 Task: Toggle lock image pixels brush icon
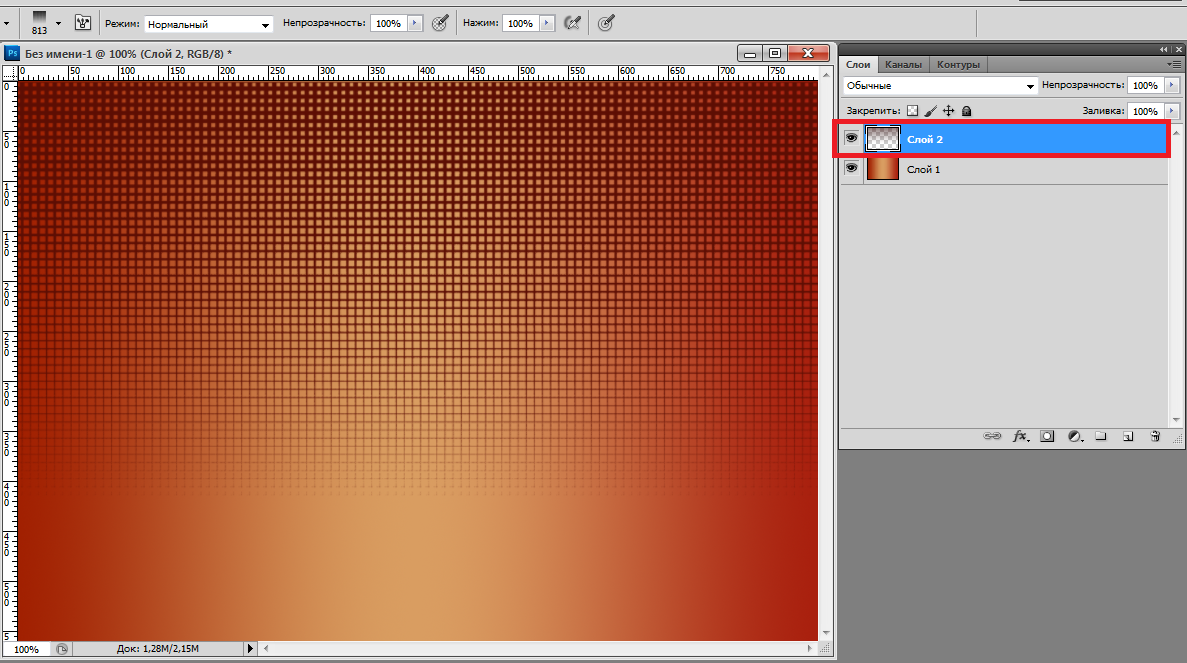(x=930, y=110)
